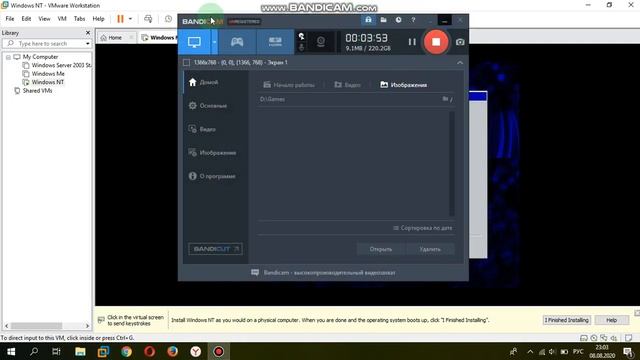The width and height of the screenshot is (640, 360).
Task: Open Firefox from the taskbar
Action: pyautogui.click(x=172, y=351)
